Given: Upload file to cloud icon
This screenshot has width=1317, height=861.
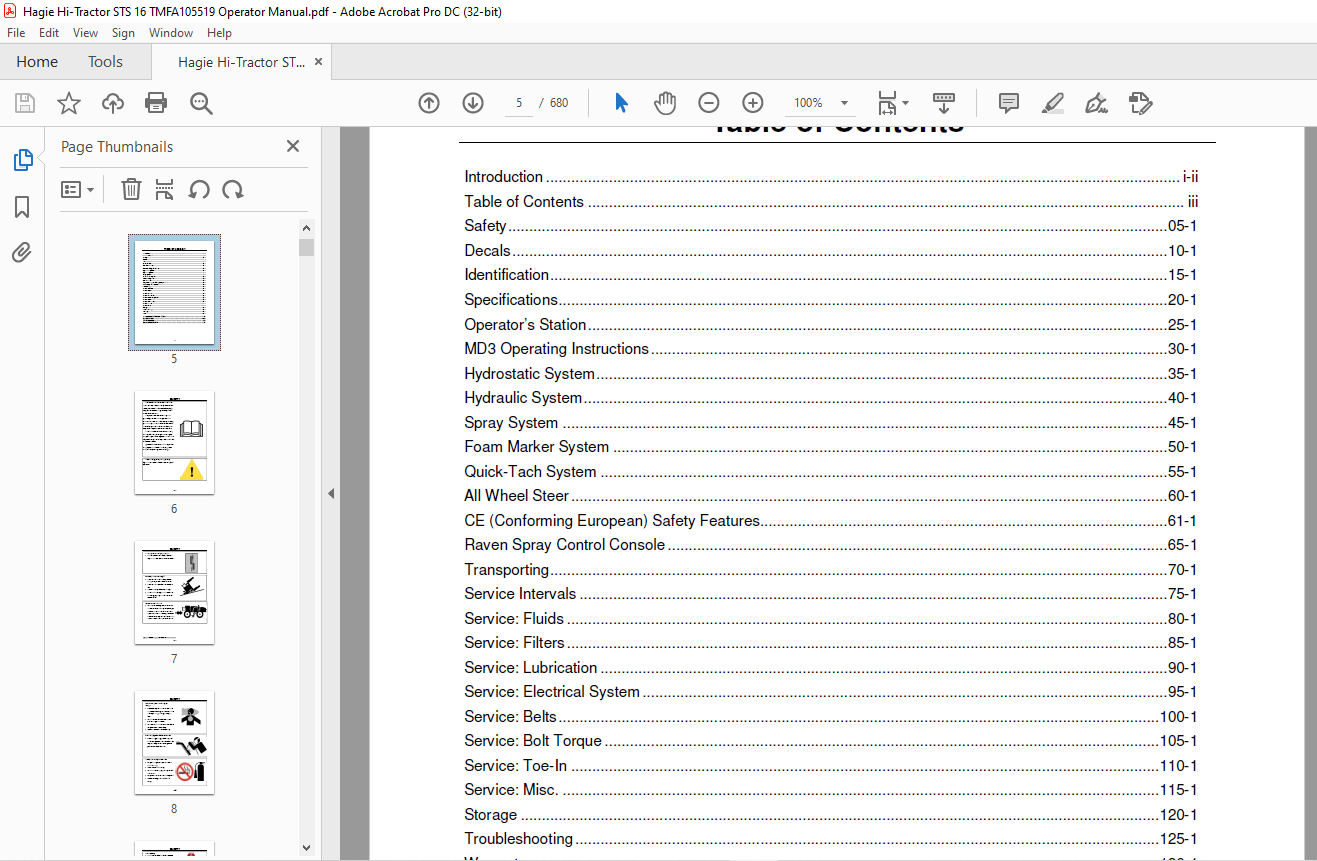Looking at the screenshot, I should tap(113, 103).
